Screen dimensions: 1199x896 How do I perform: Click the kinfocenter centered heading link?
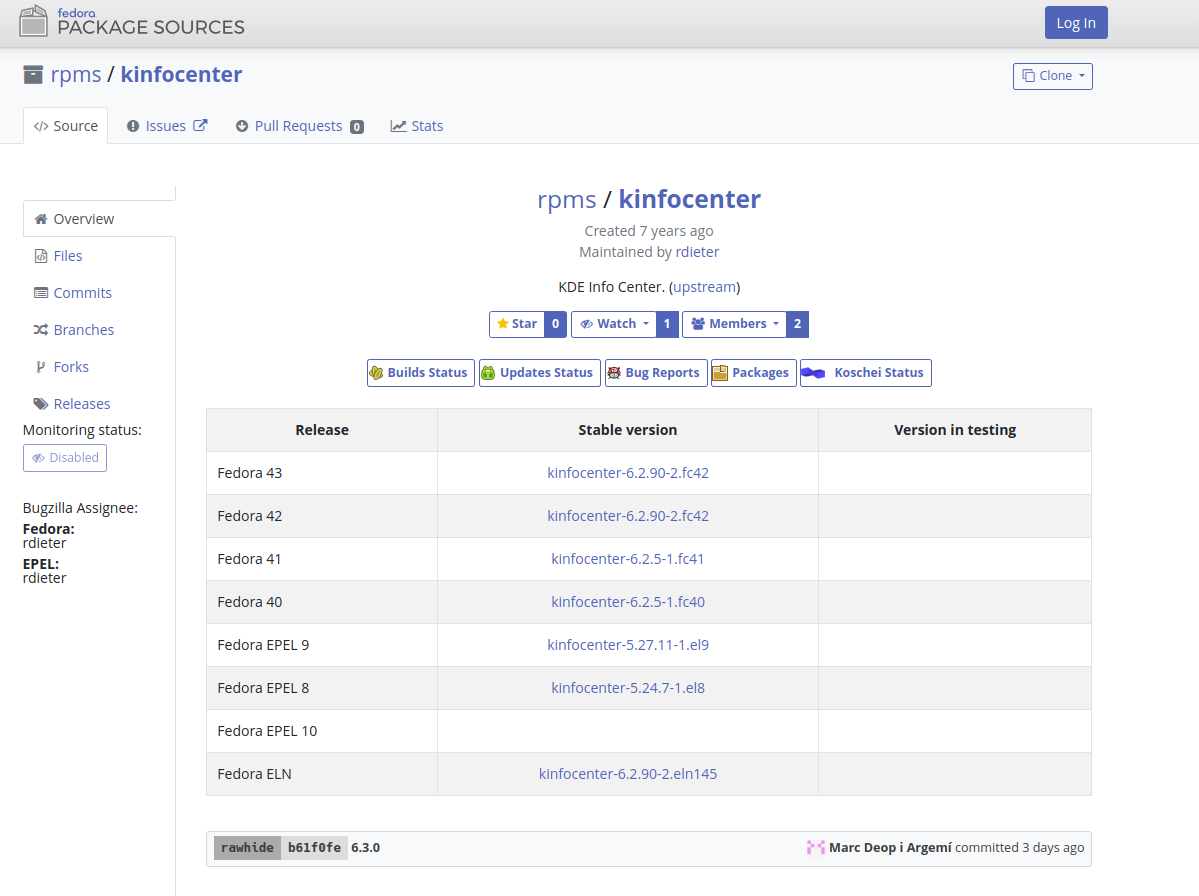[x=690, y=199]
